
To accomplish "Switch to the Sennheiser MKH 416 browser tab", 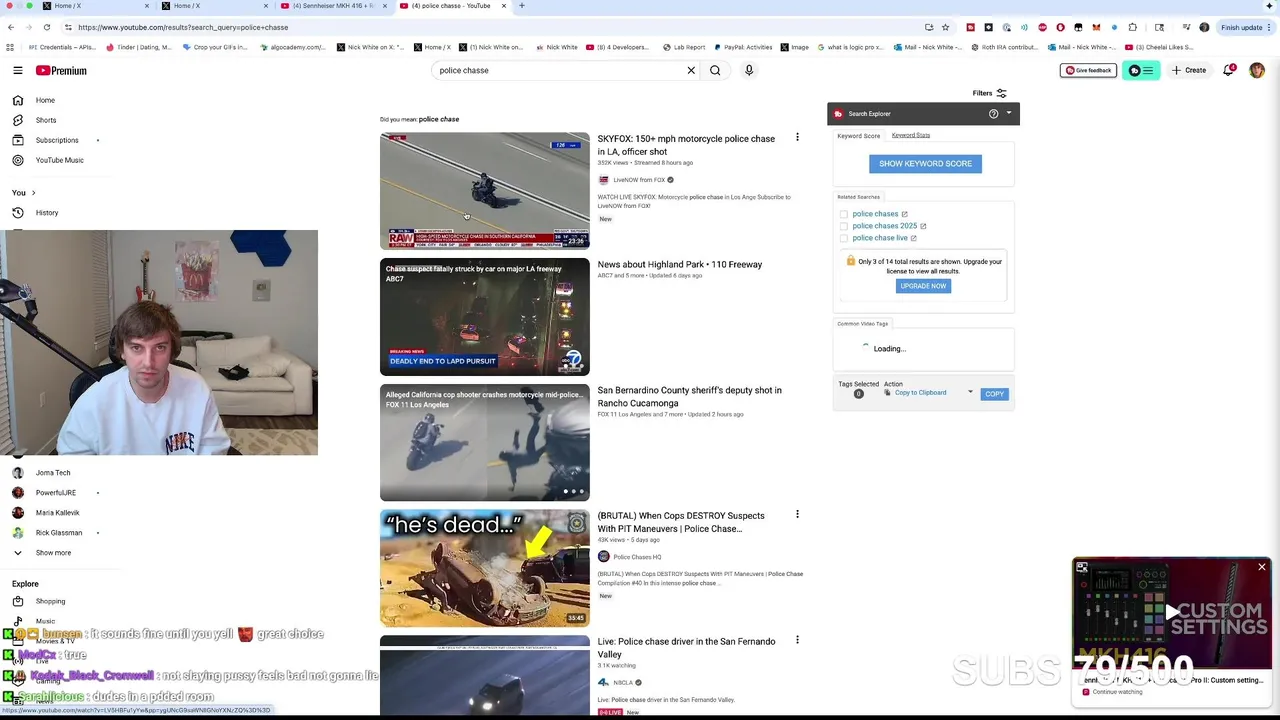I will (x=333, y=6).
